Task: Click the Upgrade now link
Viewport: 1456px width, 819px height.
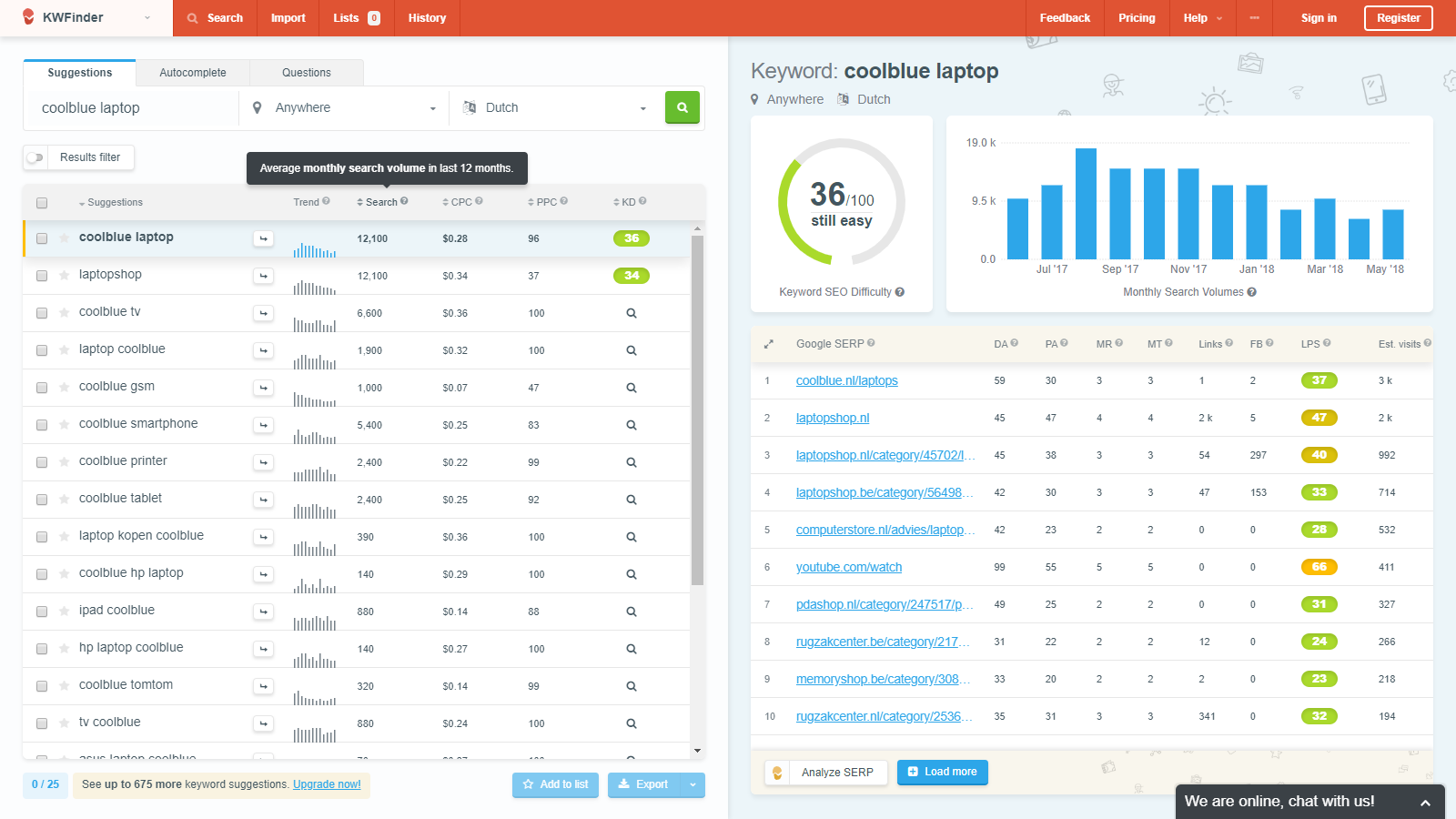Action: pyautogui.click(x=327, y=784)
